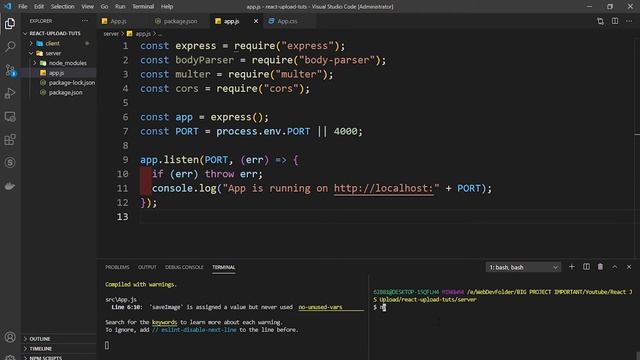
Task: Close the app.js editor tab
Action: (256, 21)
